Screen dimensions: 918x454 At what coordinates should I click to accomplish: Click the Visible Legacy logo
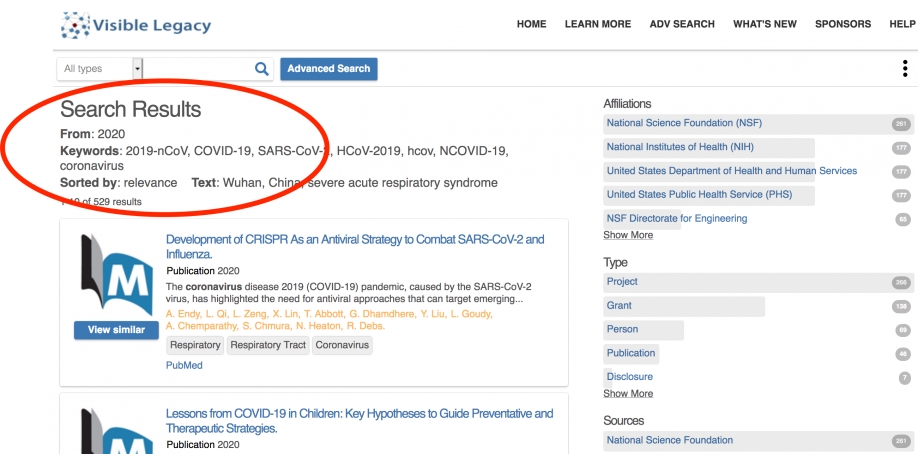point(136,25)
